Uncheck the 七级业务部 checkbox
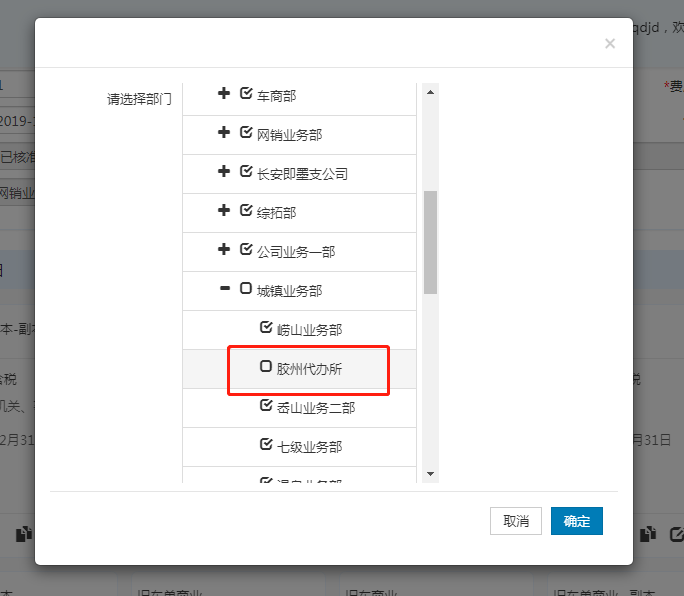The height and width of the screenshot is (596, 684). 266,445
